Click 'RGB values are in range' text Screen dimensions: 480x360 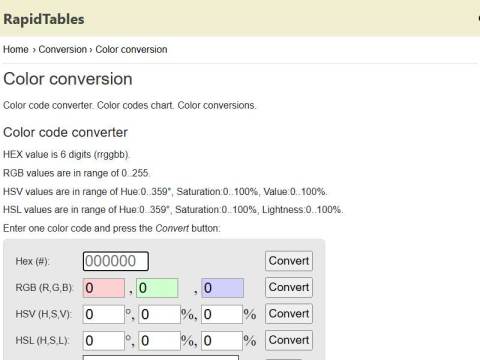coord(77,173)
